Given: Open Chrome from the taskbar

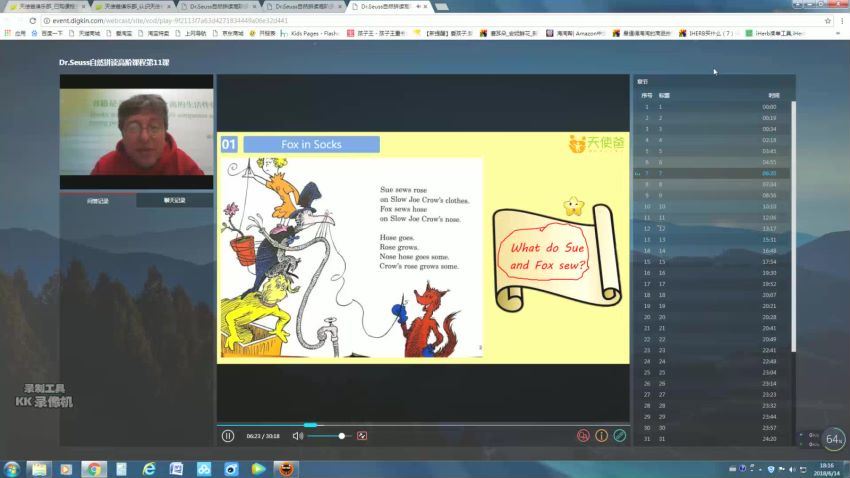Looking at the screenshot, I should coord(94,469).
